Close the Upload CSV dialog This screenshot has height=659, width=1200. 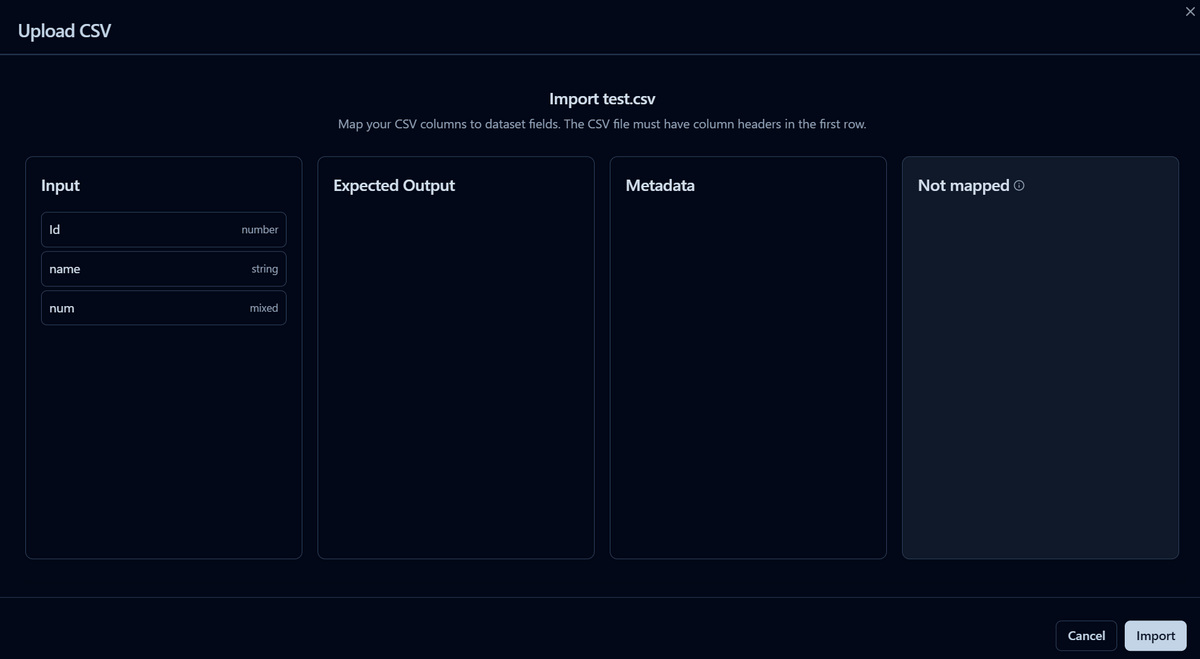pos(1189,10)
